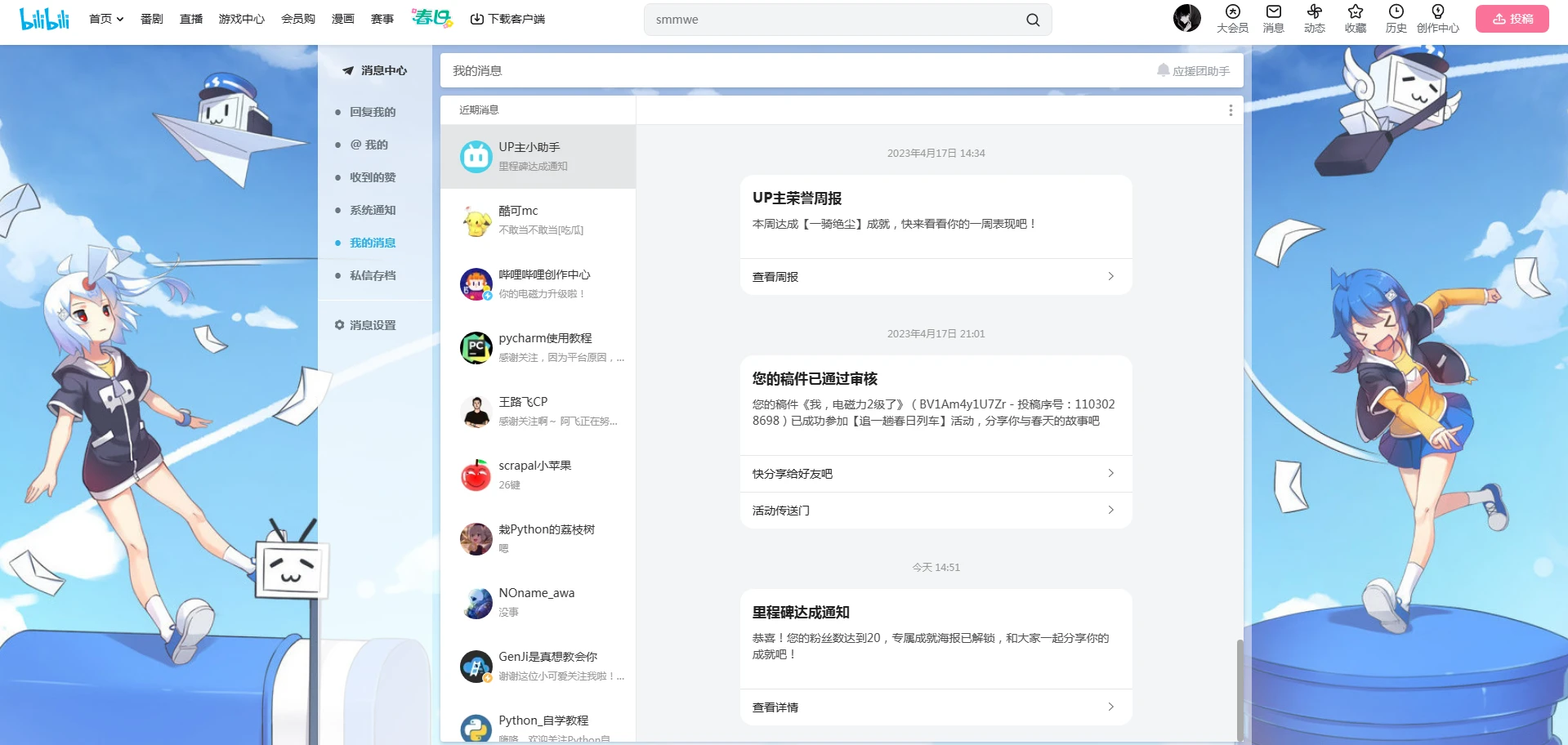This screenshot has width=1568, height=745.
Task: Click the 里程碑达成通知 card title
Action: [x=801, y=613]
